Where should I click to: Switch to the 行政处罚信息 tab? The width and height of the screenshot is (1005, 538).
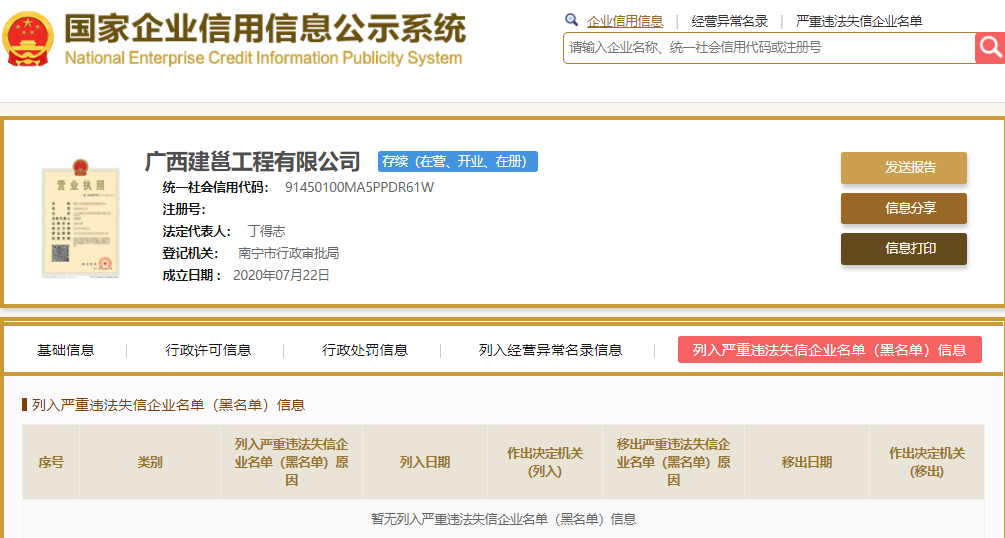(365, 350)
